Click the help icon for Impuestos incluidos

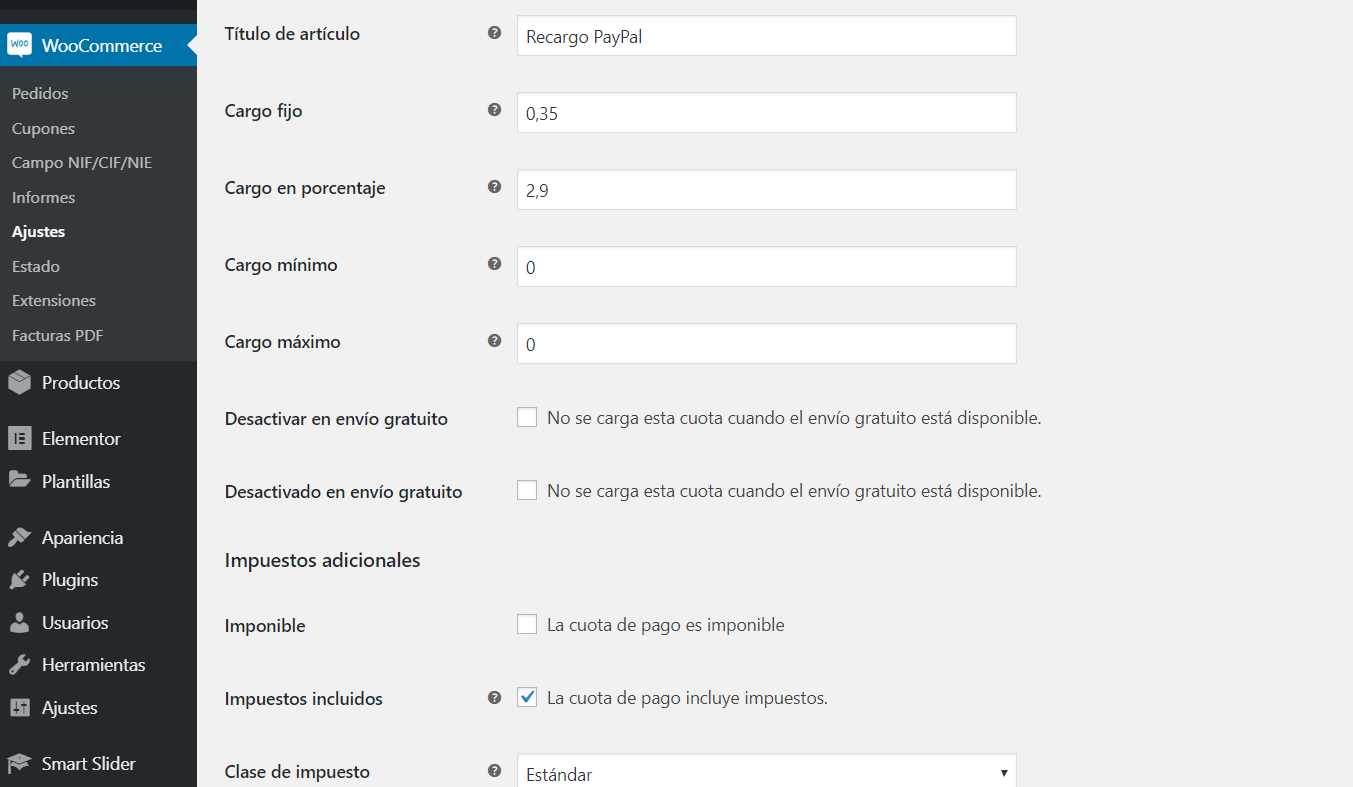(x=494, y=698)
